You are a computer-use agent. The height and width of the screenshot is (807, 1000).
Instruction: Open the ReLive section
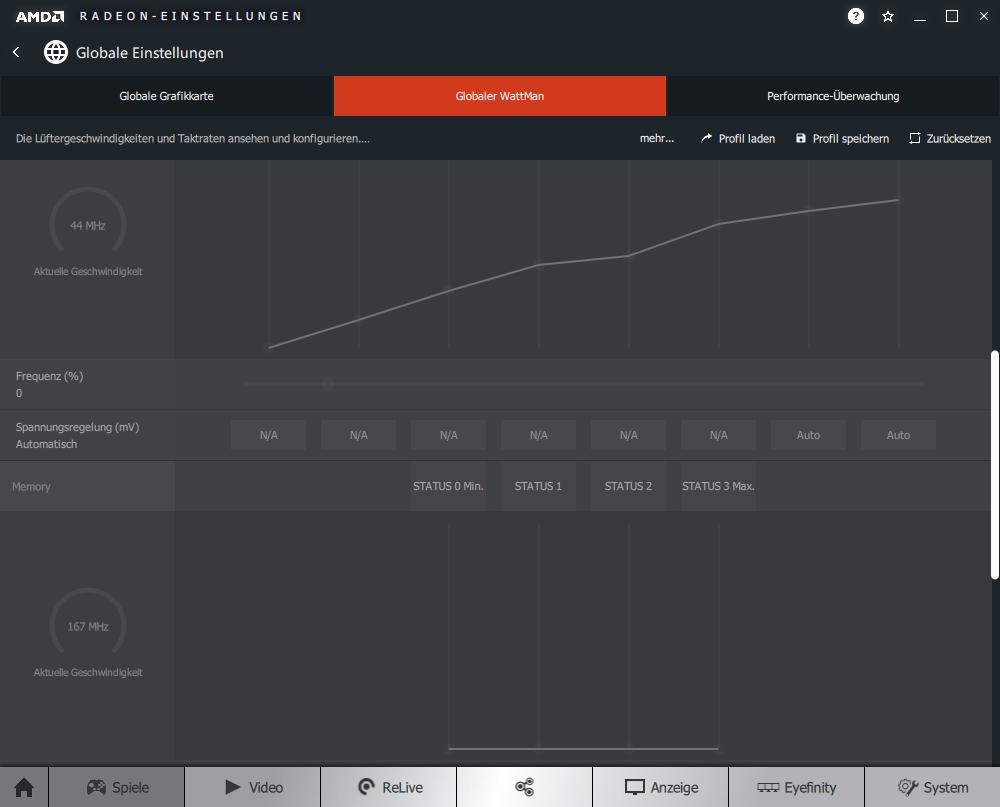(388, 787)
